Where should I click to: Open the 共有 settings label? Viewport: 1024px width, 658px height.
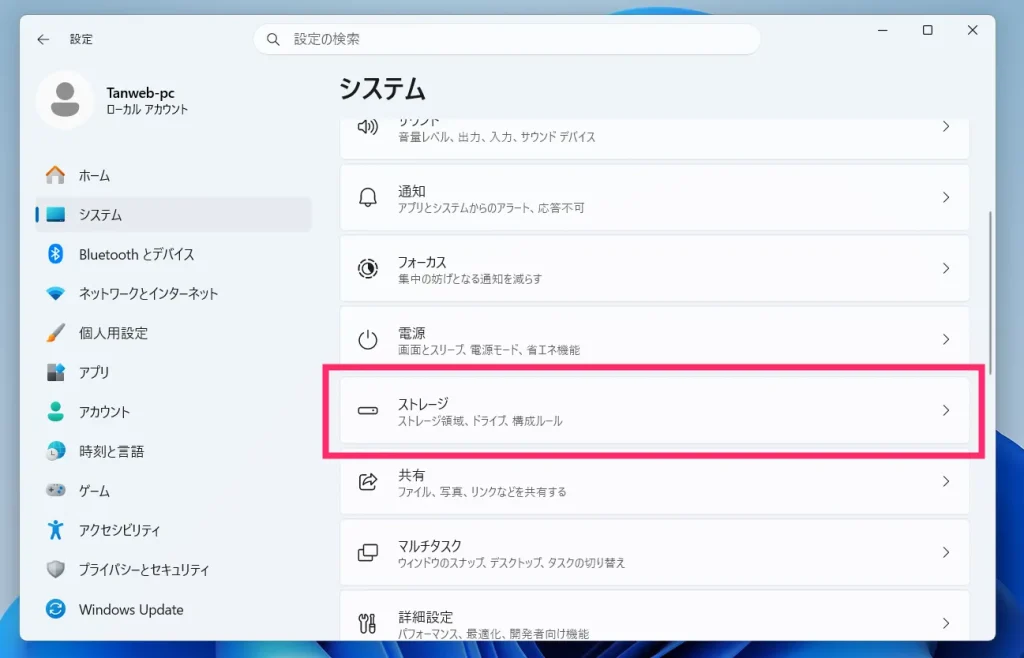point(411,475)
